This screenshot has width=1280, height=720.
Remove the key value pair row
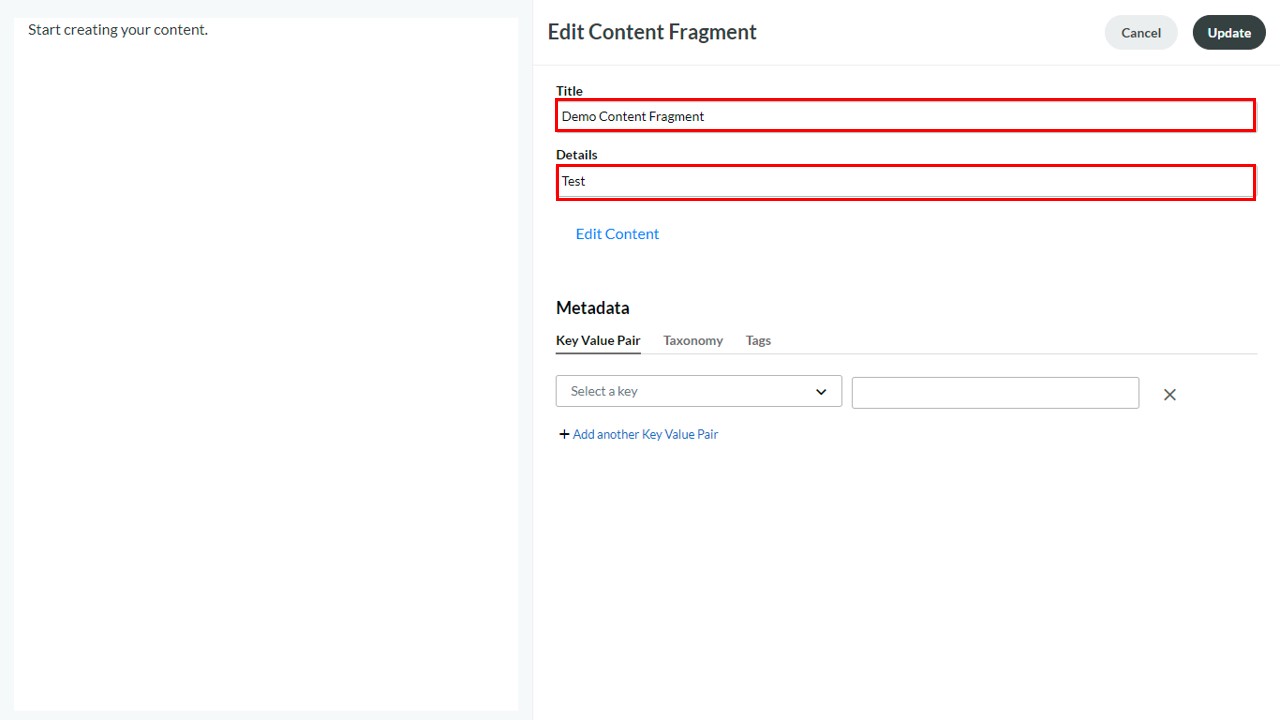tap(1169, 395)
